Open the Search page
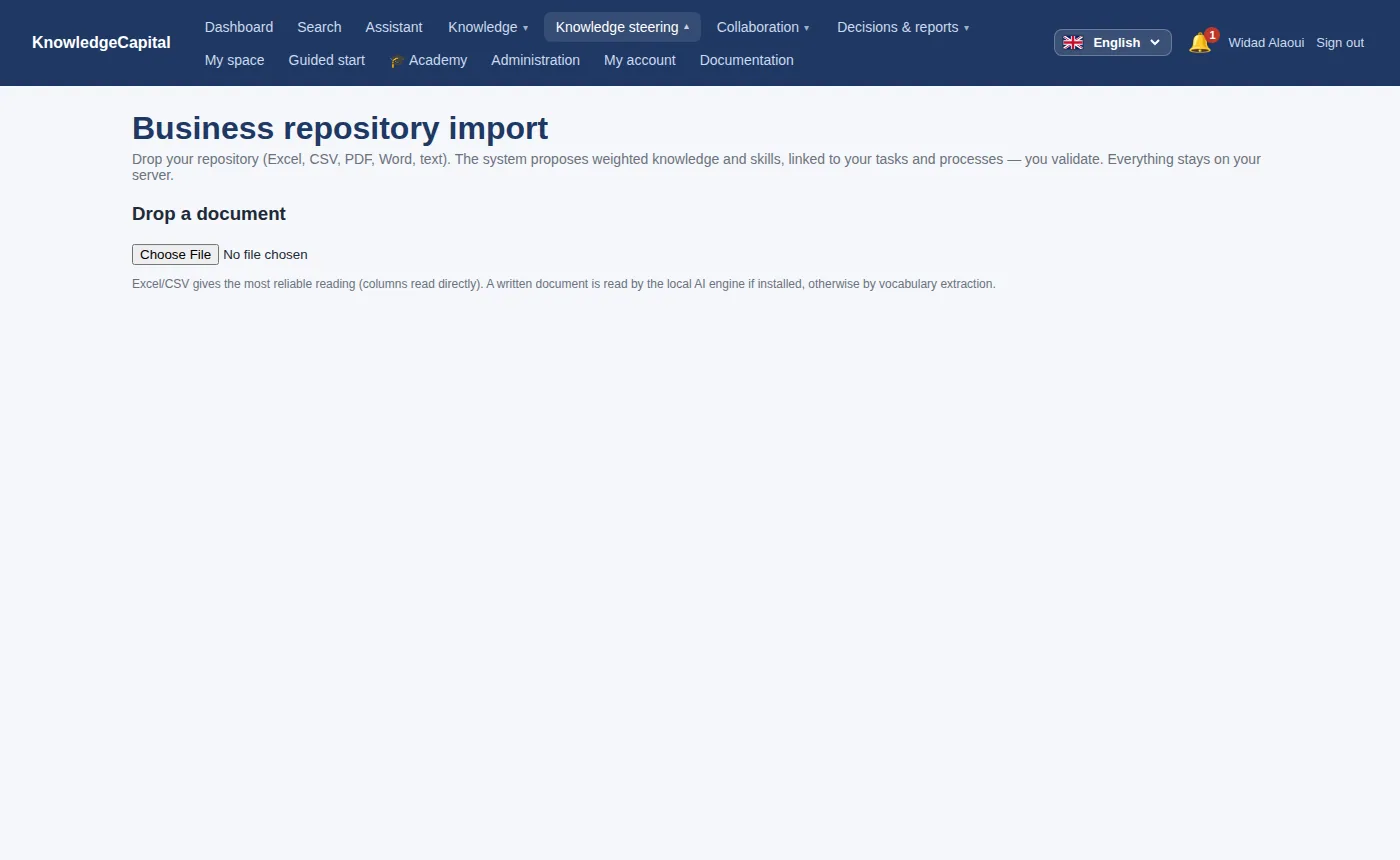1400x860 pixels. pos(319,27)
